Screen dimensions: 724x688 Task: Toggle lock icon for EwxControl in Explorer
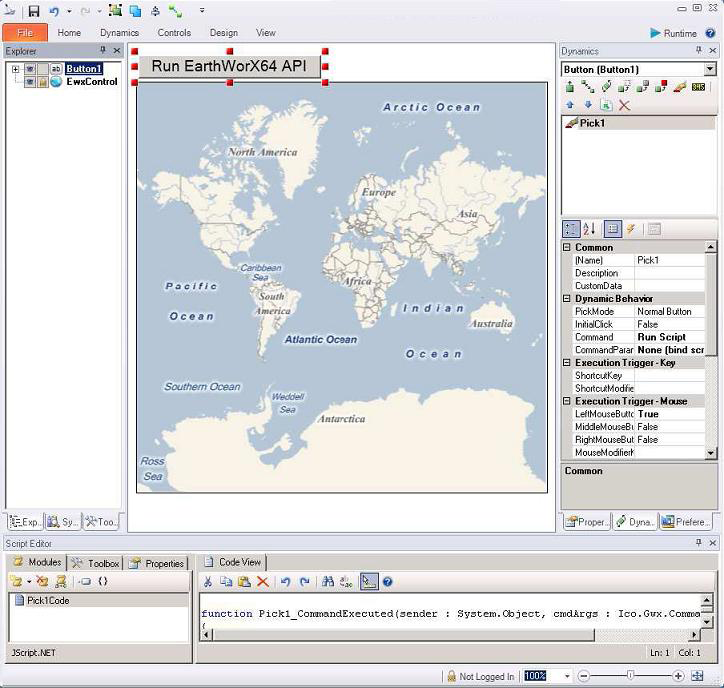tap(43, 82)
